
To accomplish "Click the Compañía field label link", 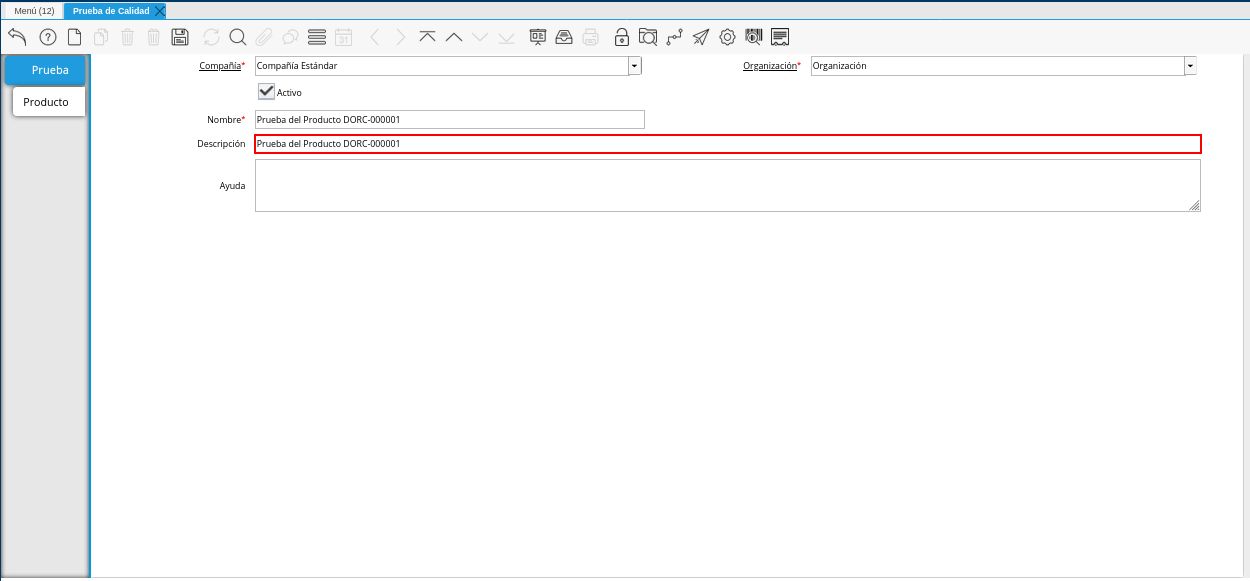I will 220,66.
